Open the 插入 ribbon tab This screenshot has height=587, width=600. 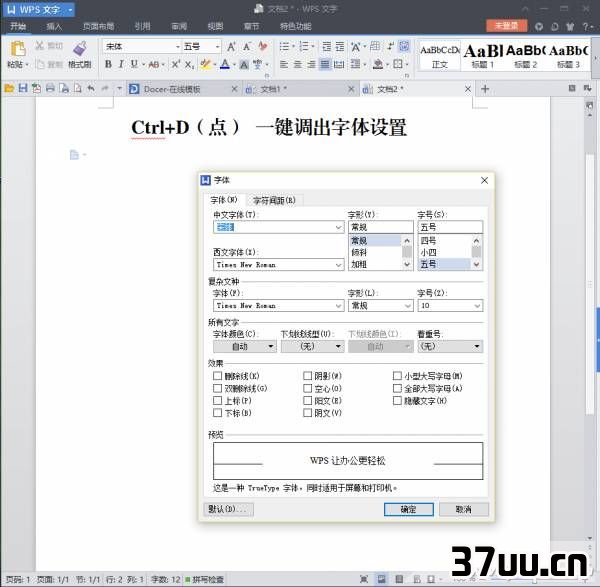click(54, 26)
